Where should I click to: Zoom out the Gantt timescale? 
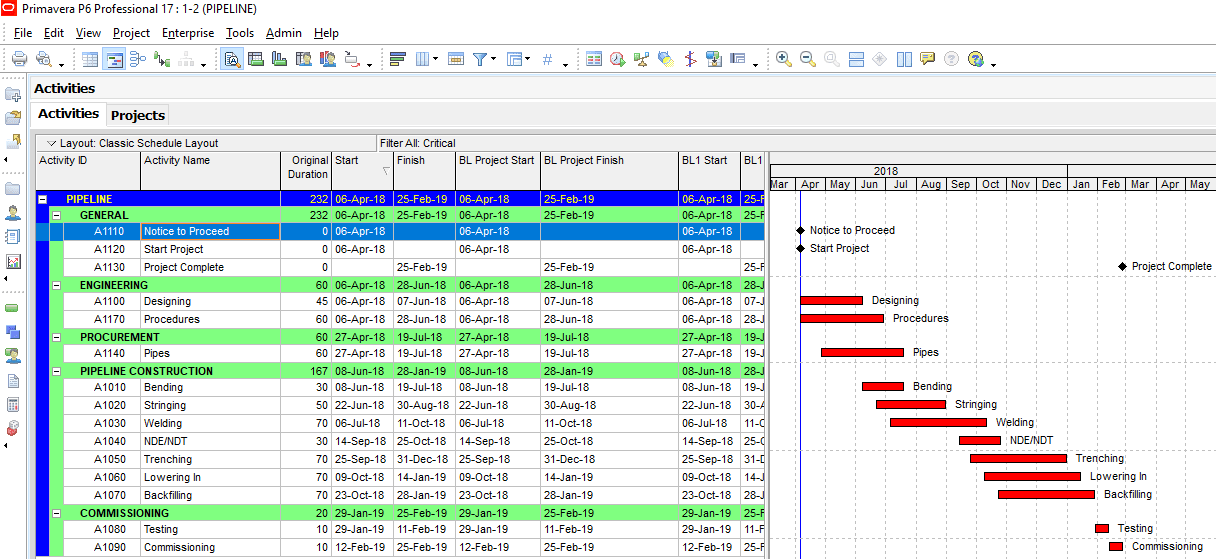[x=807, y=59]
